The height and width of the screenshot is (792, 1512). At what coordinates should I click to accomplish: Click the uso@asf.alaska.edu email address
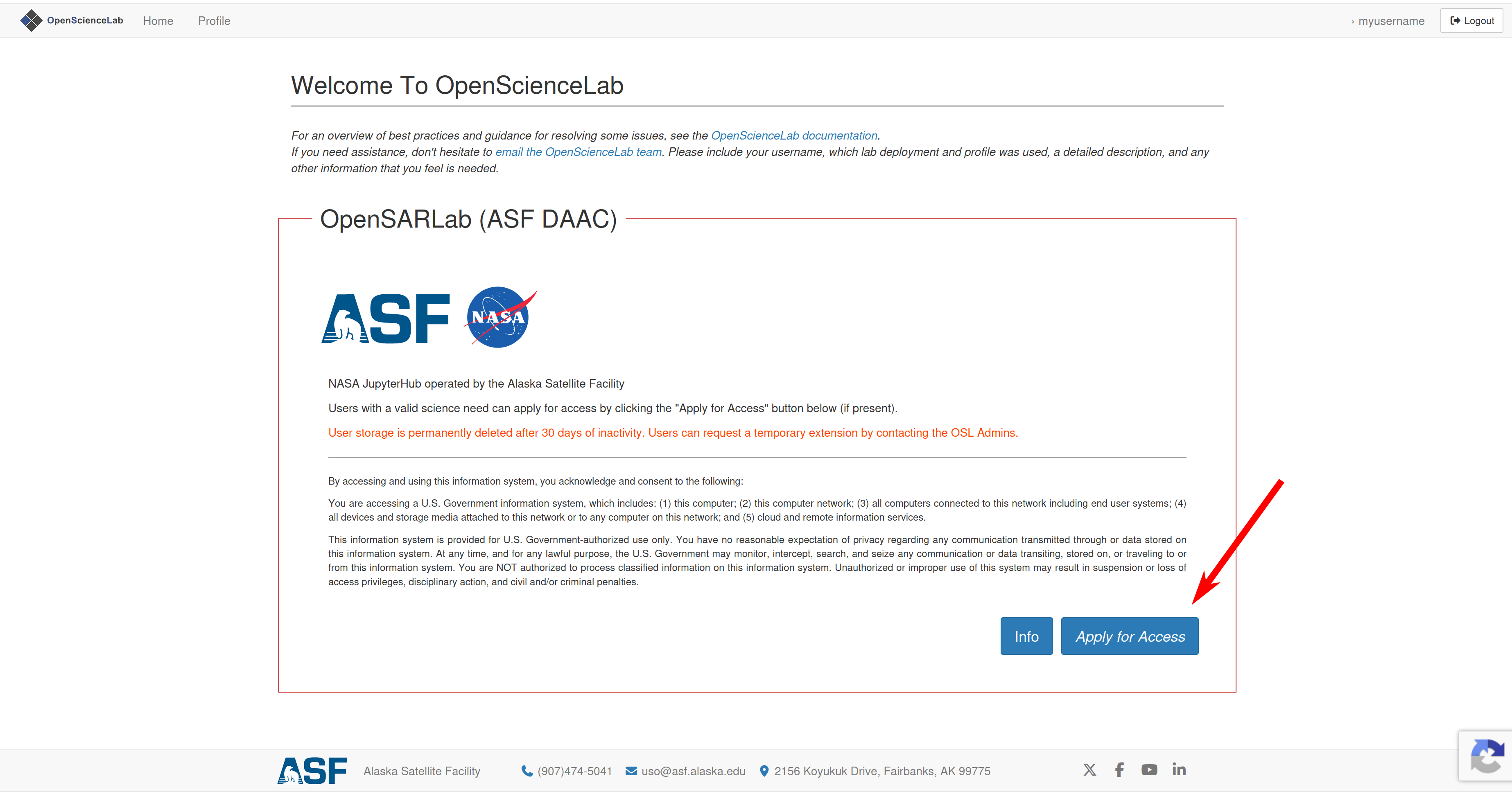[693, 772]
